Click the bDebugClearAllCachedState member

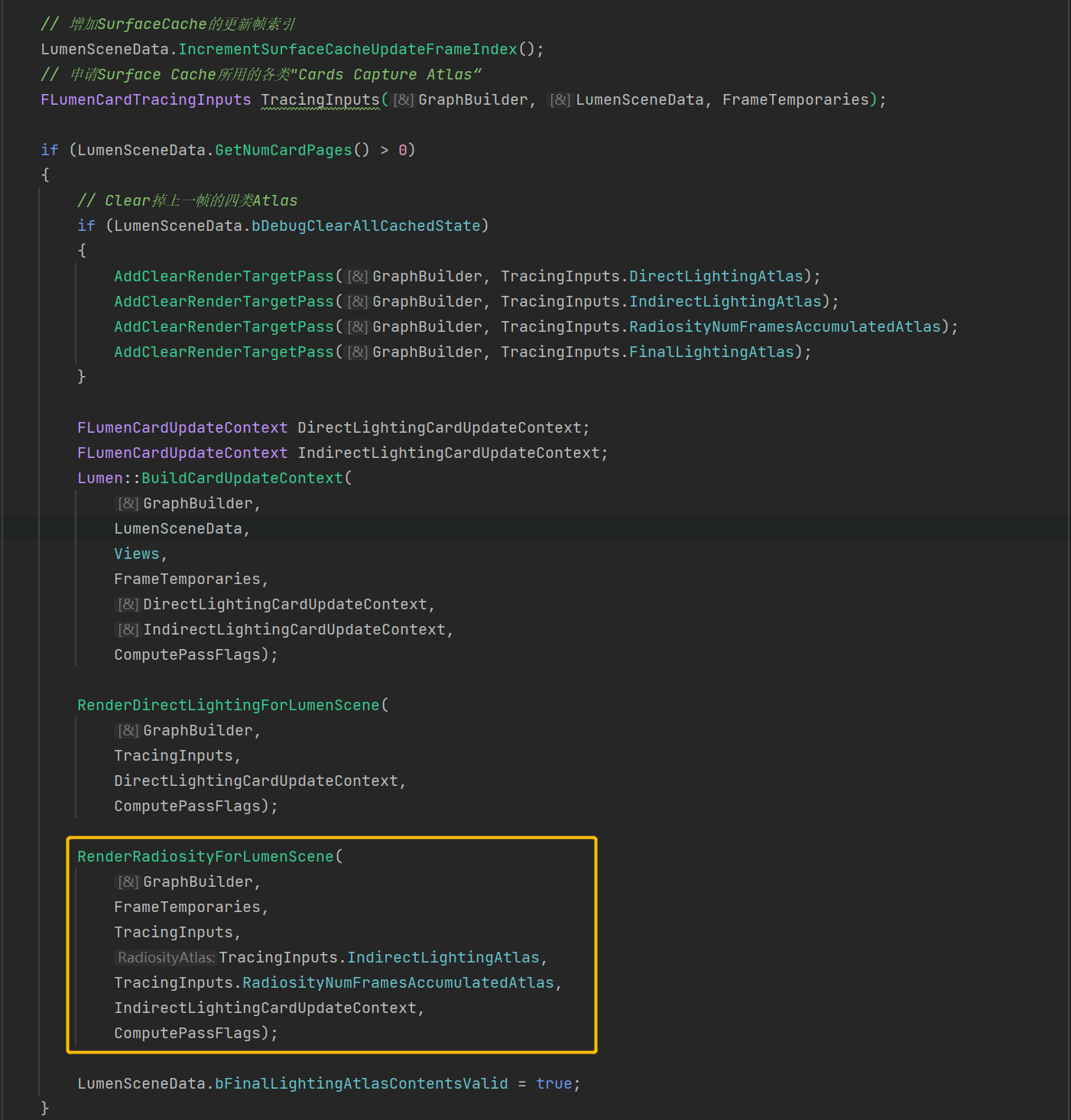(365, 226)
